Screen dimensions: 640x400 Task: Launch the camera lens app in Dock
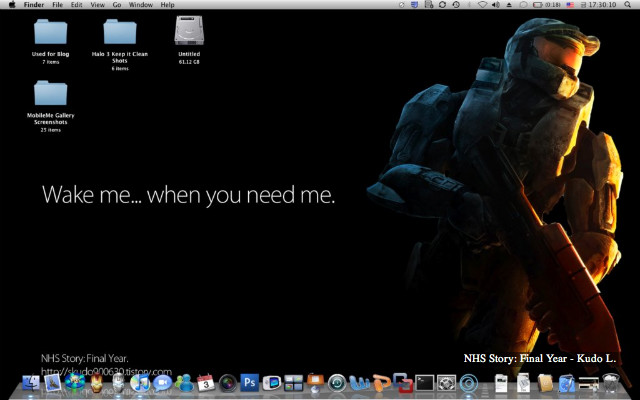[228, 383]
